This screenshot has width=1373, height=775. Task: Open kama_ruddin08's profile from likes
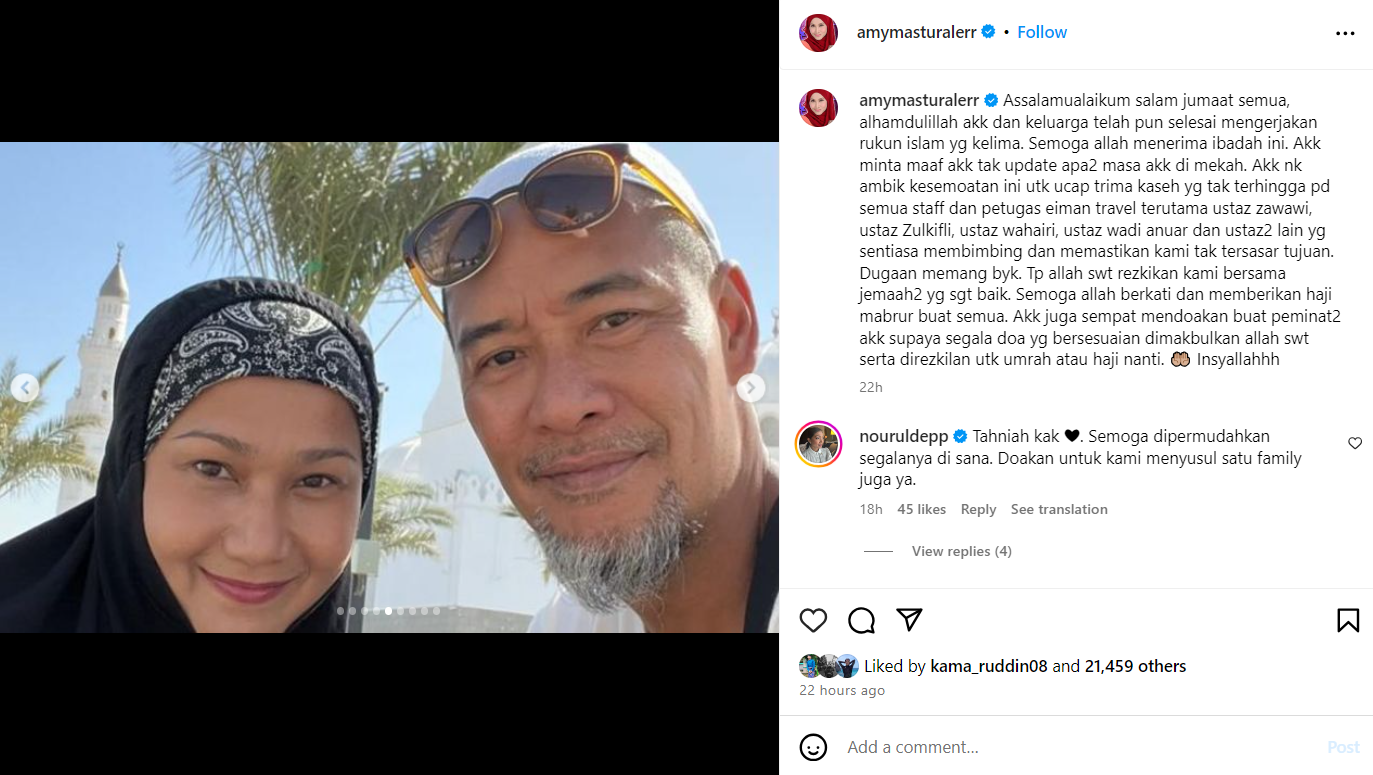(989, 666)
